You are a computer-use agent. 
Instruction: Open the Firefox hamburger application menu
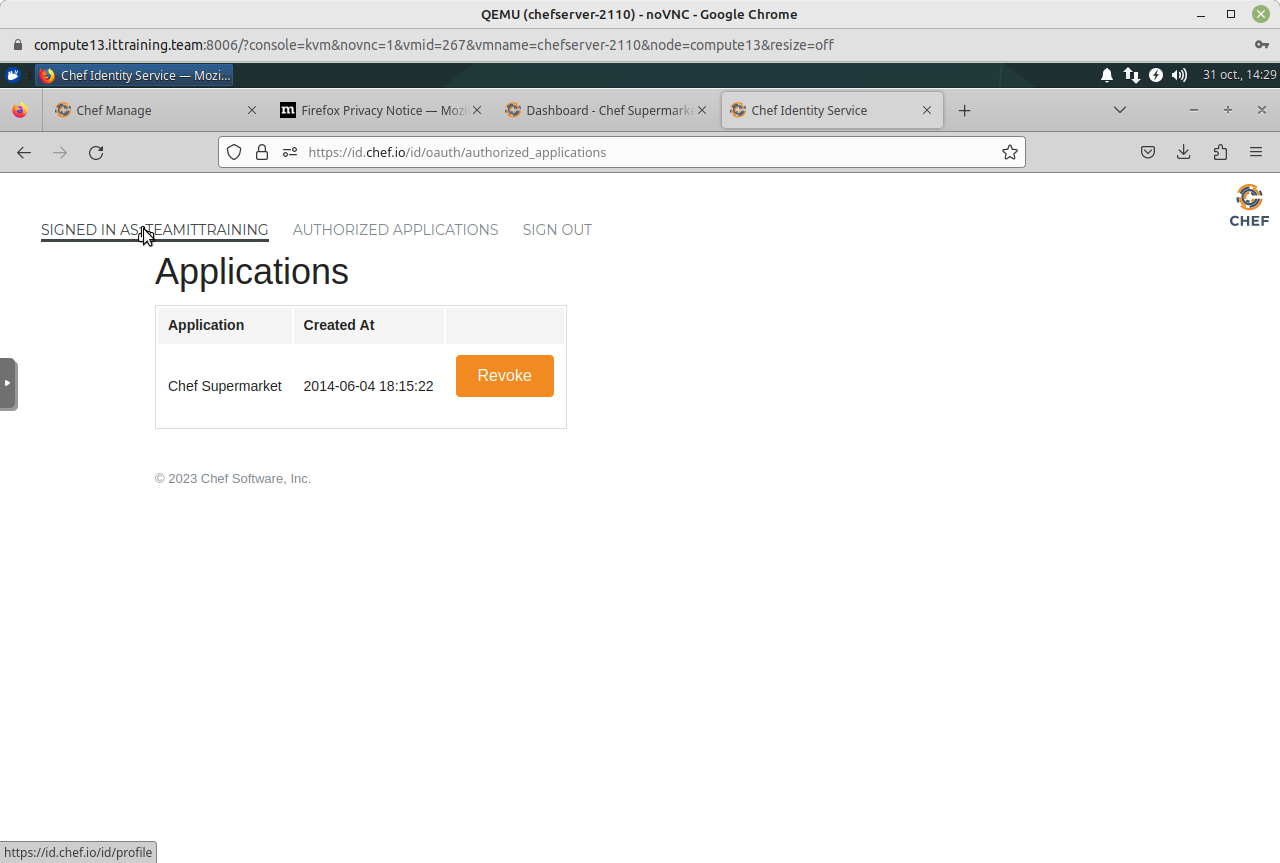(x=1256, y=152)
